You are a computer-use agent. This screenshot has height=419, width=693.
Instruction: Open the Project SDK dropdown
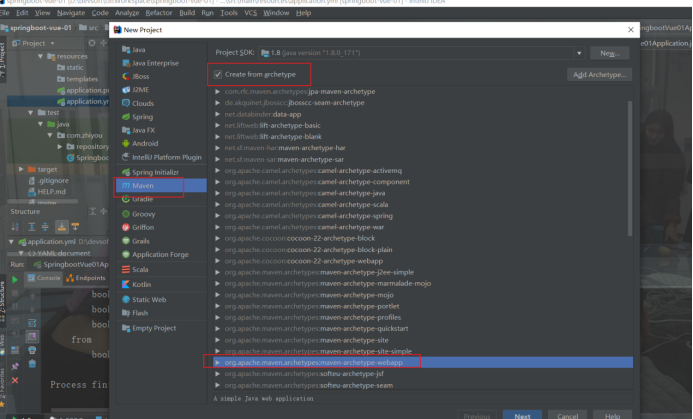(x=579, y=53)
